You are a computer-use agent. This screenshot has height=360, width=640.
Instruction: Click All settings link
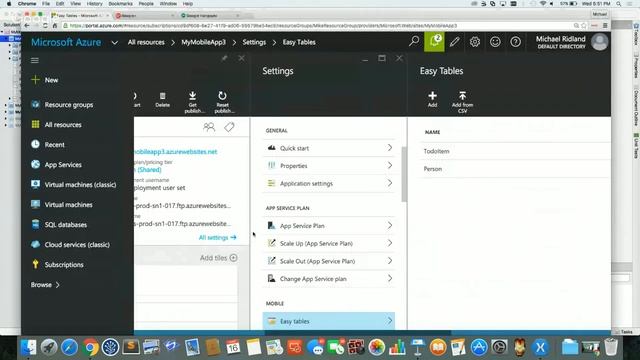click(x=217, y=238)
